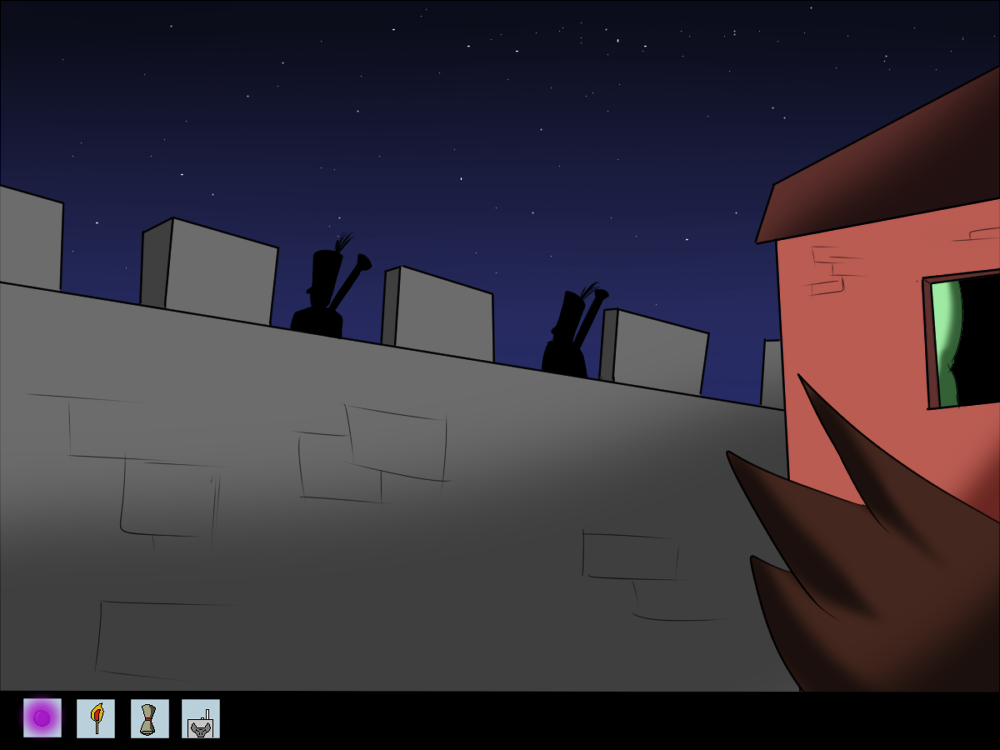Click the left guard's rifle
Viewport: 1000px width, 750px height.
(350, 278)
